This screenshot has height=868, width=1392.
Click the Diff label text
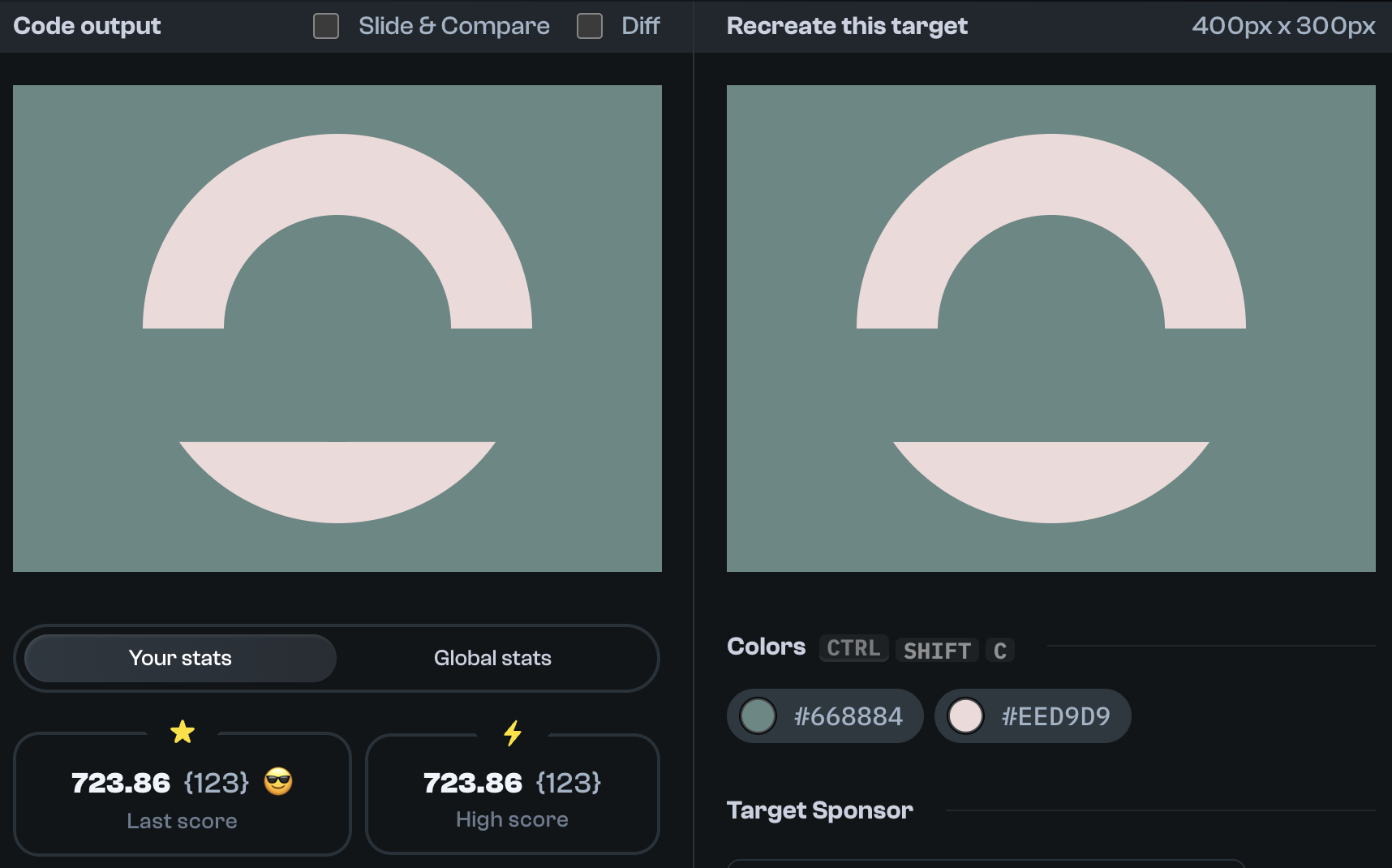pyautogui.click(x=641, y=26)
